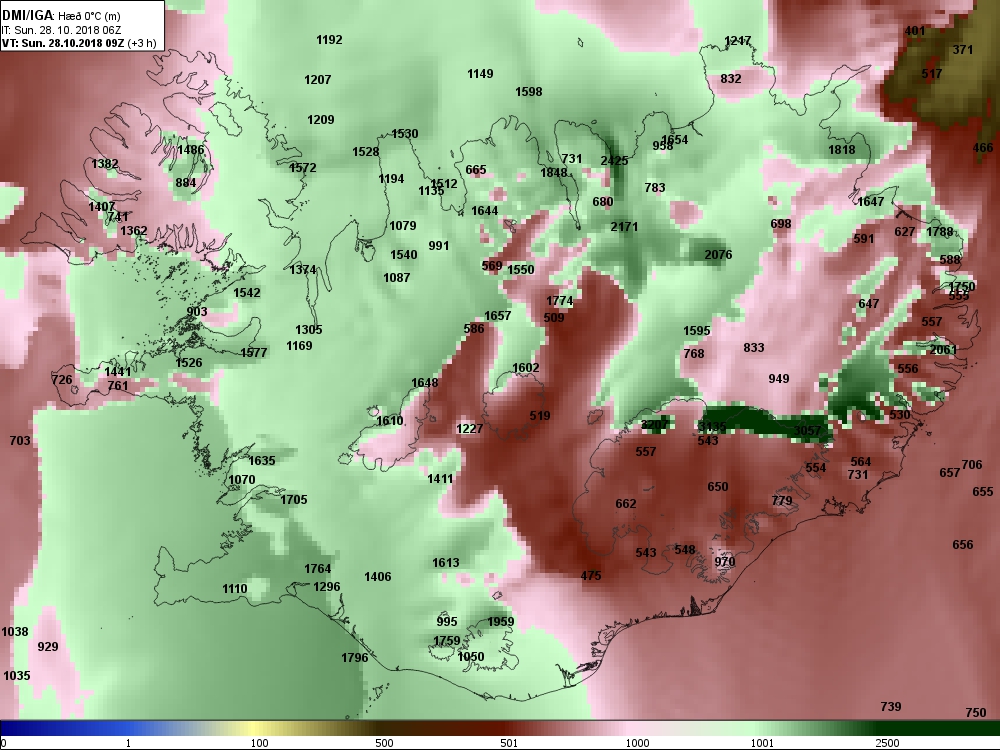The image size is (1000, 750).
Task: Click the value 903 on the map
Action: point(197,311)
